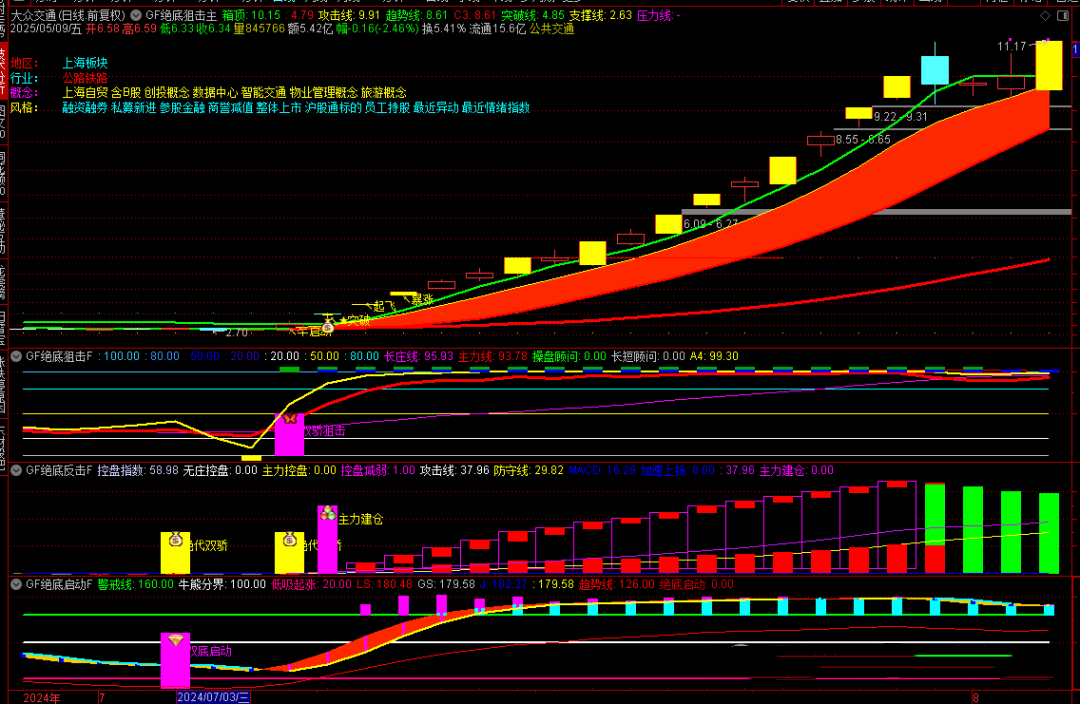Viewport: 1080px width, 704px height.
Task: Expand the GF绝底狙击F indicator menu arrow
Action: [x=16, y=357]
